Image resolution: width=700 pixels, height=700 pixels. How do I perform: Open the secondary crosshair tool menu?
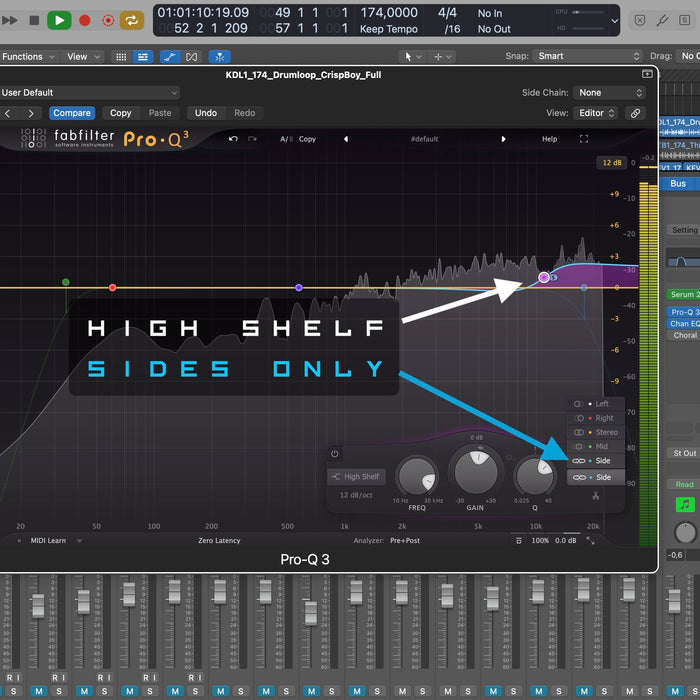click(x=442, y=57)
